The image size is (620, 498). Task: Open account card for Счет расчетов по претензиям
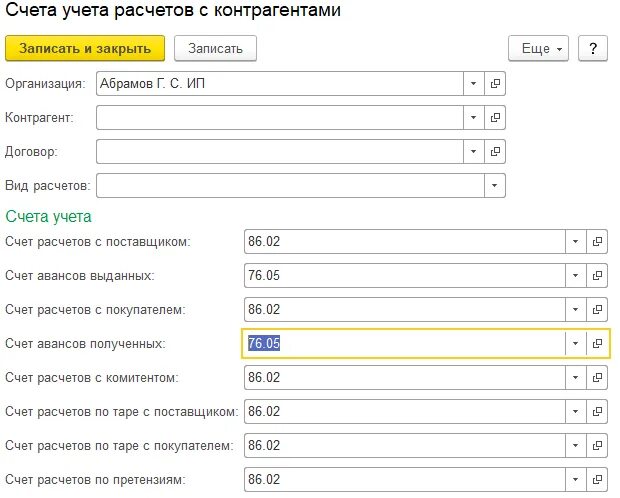click(597, 479)
